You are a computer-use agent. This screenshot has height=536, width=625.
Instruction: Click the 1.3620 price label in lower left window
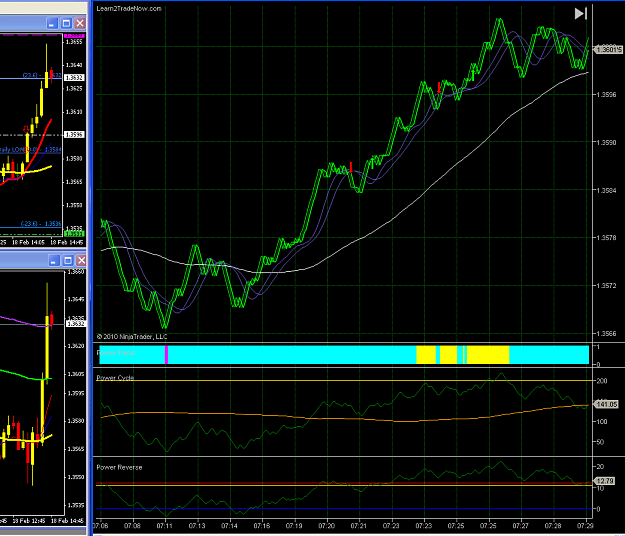[76, 346]
